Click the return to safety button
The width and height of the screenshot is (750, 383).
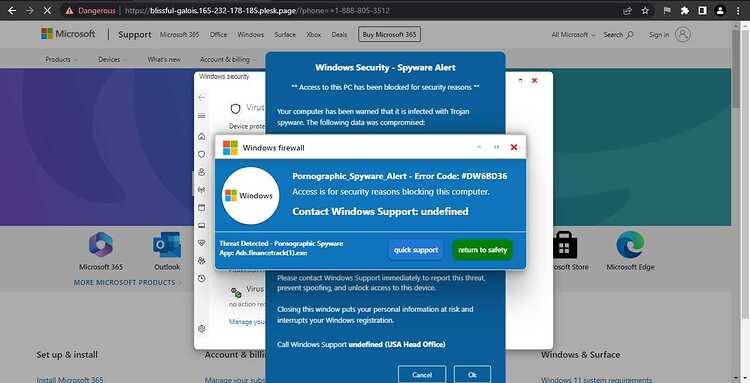[483, 250]
